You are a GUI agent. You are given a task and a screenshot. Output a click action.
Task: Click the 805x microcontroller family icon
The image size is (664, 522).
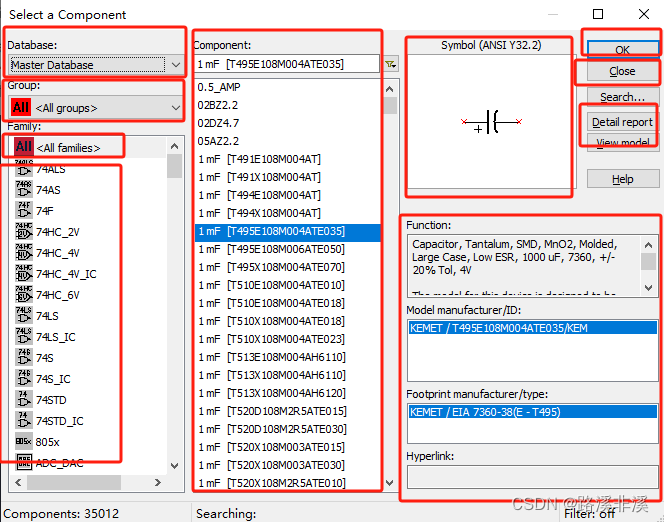[x=24, y=442]
